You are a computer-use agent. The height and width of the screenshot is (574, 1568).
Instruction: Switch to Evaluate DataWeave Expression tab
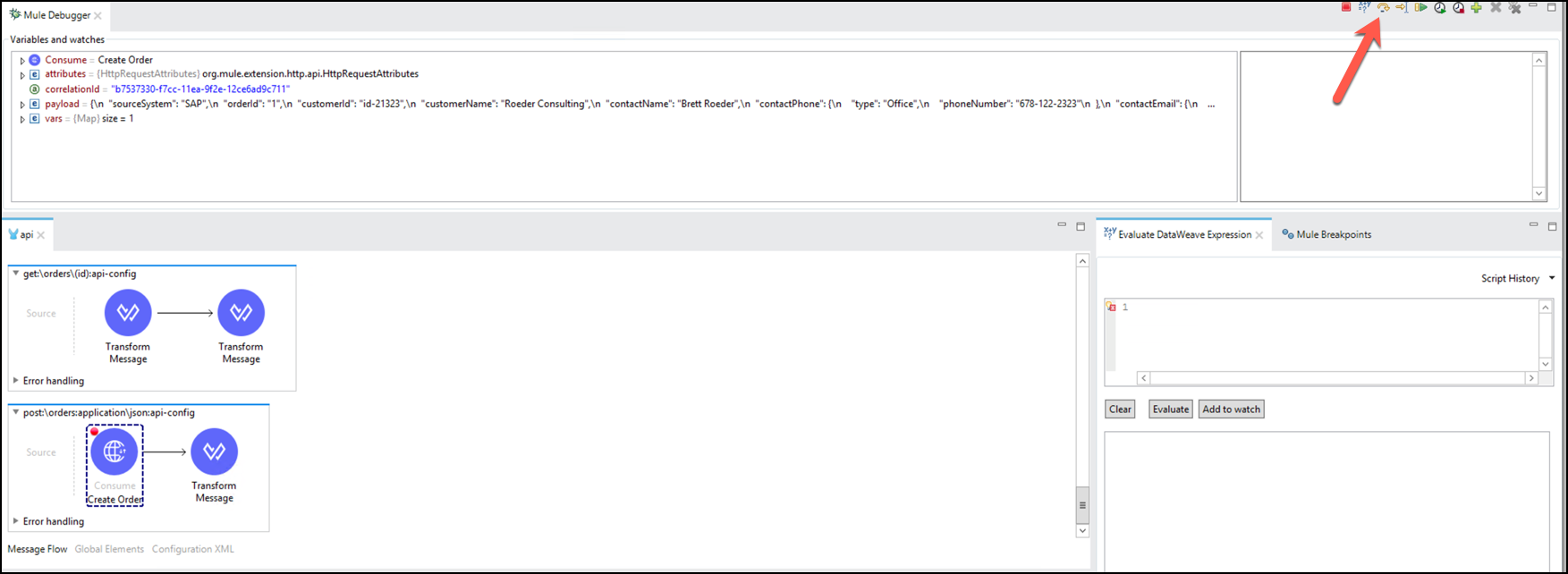tap(1184, 234)
